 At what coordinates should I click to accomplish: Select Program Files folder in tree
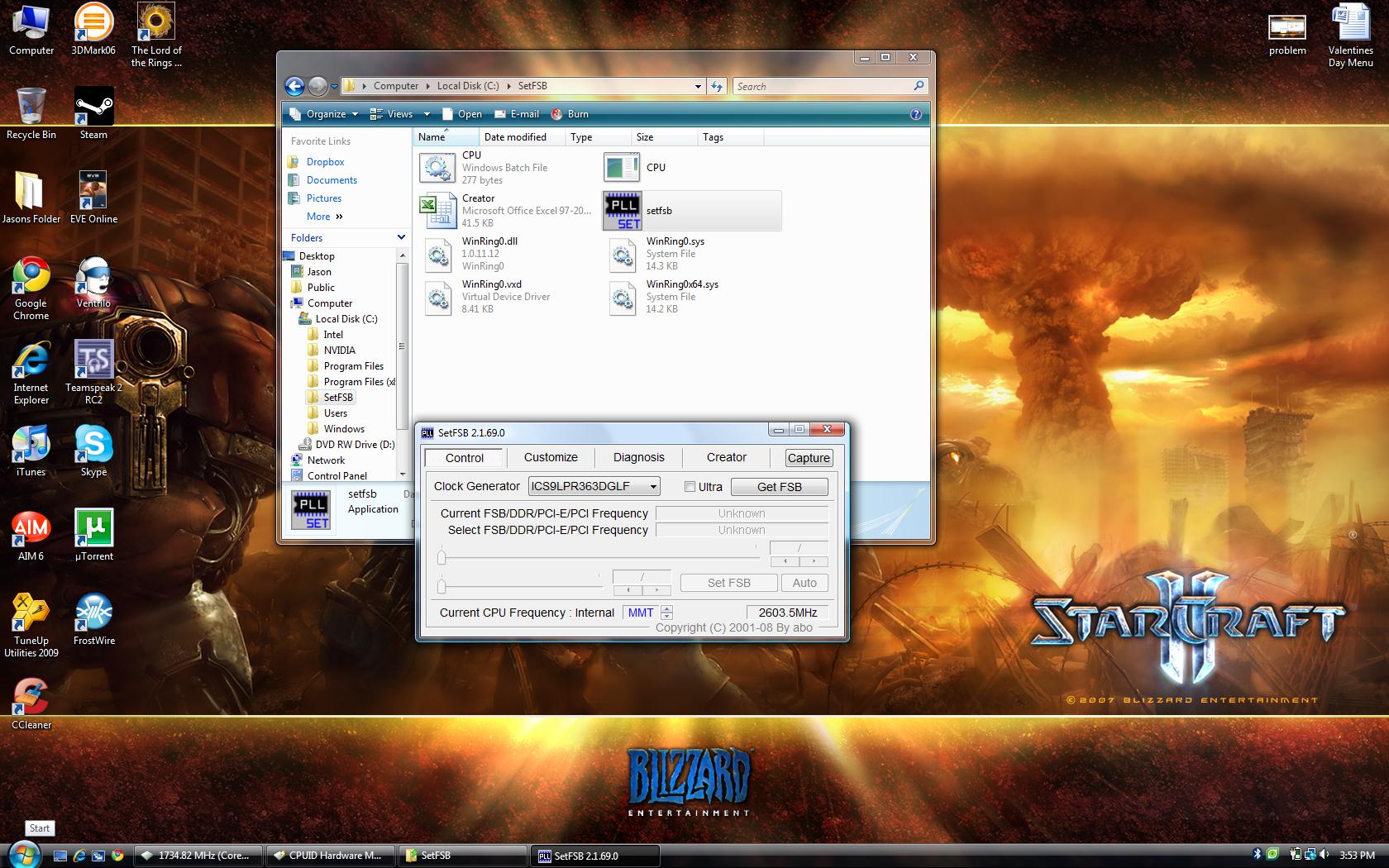pyautogui.click(x=353, y=366)
